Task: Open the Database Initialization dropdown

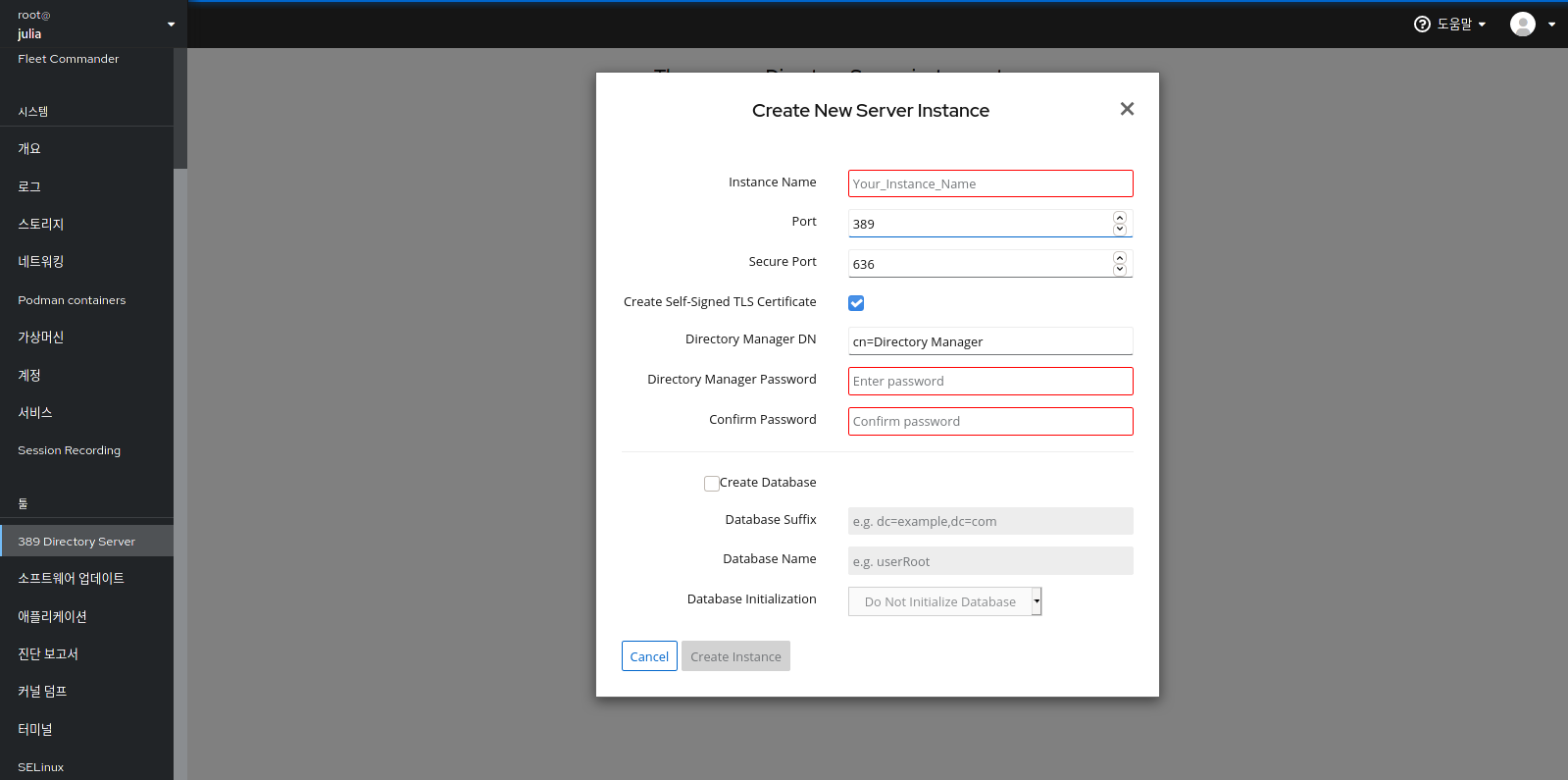Action: click(x=944, y=601)
